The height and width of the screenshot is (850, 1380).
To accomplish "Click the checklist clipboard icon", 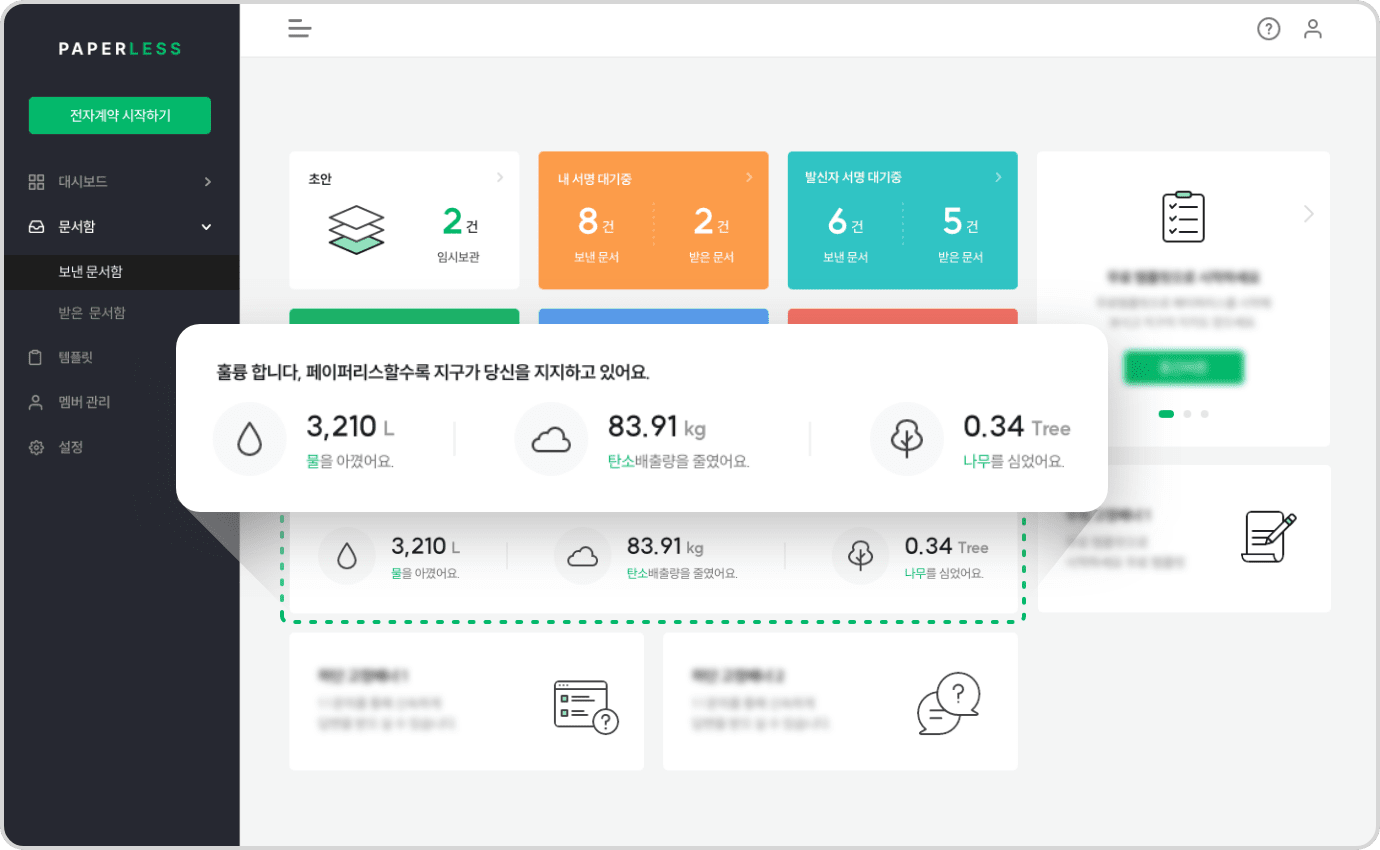I will coord(1183,216).
